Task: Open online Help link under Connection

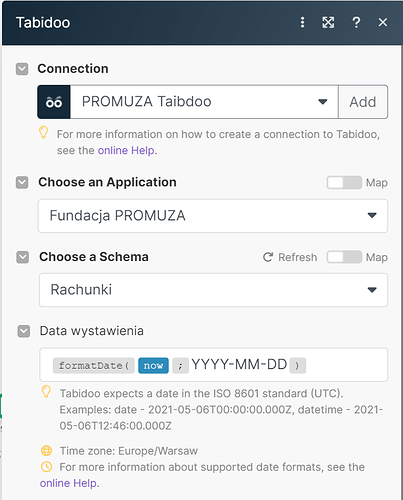Action: (x=126, y=151)
